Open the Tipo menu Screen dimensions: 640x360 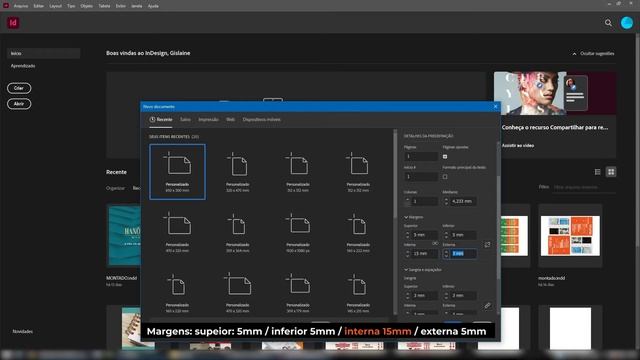pos(71,6)
